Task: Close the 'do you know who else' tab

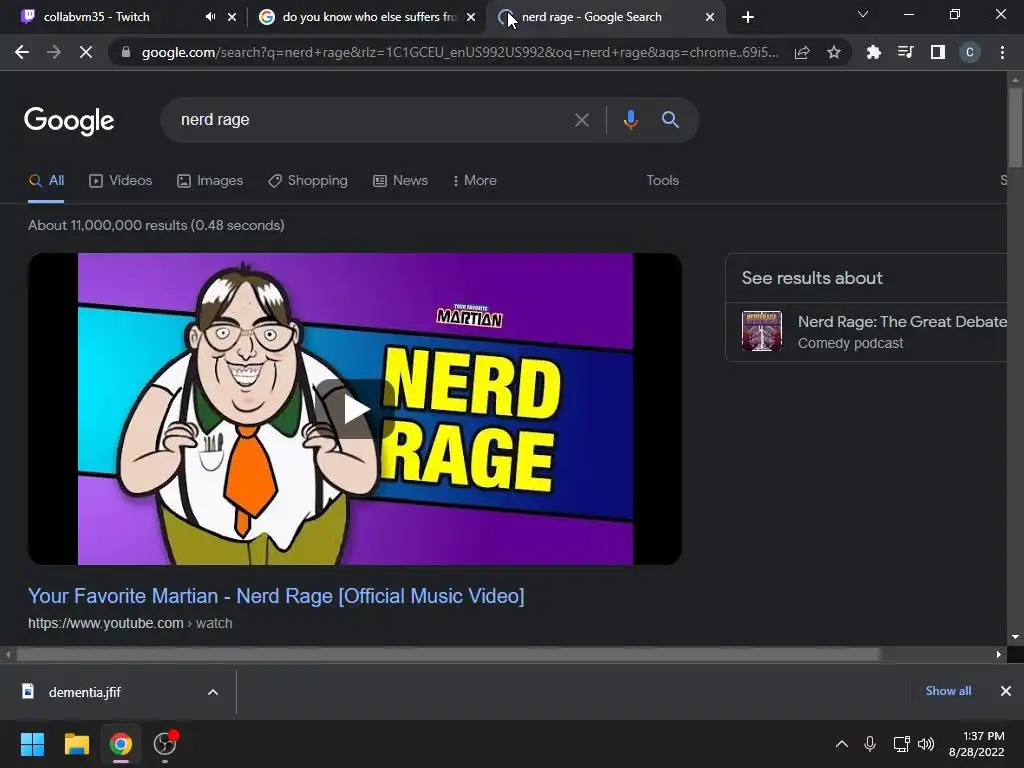Action: [x=471, y=17]
